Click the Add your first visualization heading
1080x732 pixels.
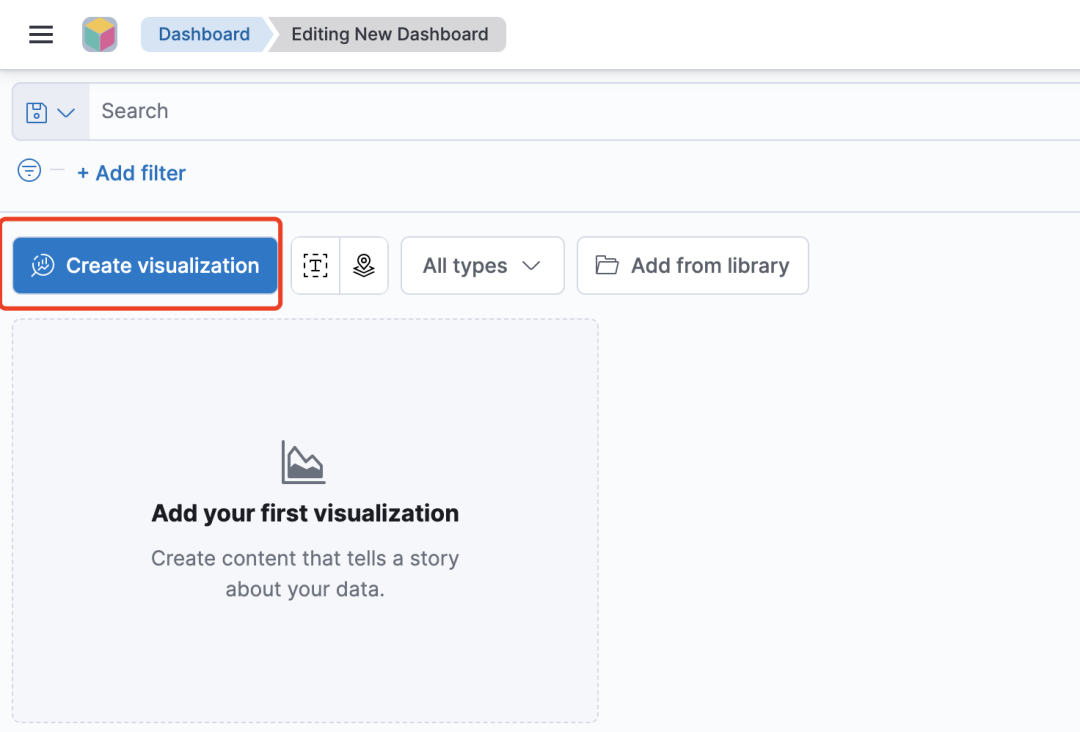(x=305, y=514)
